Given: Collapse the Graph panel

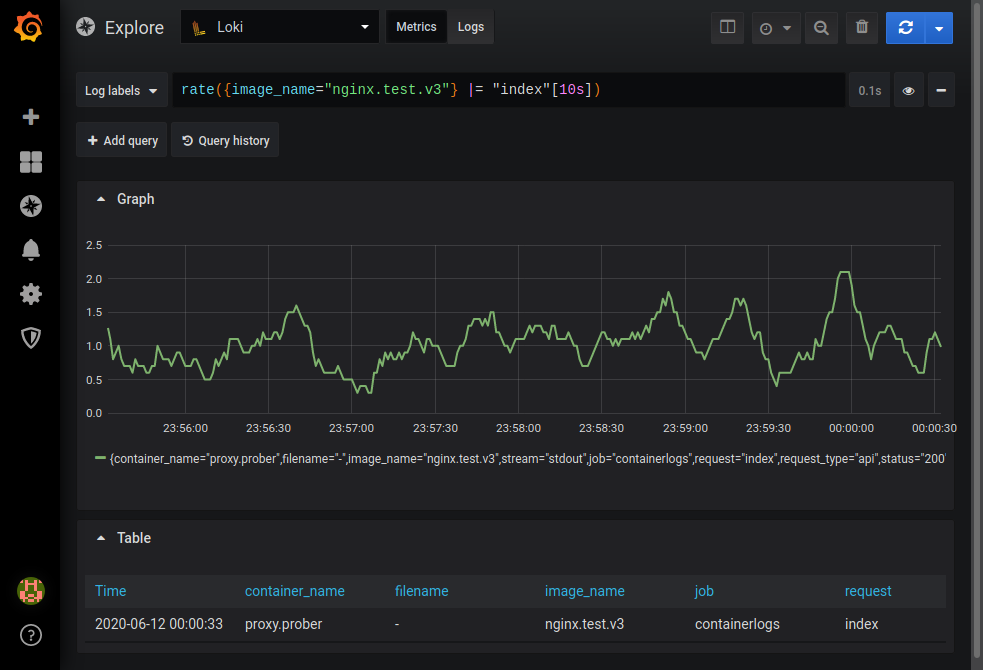Looking at the screenshot, I should point(100,198).
